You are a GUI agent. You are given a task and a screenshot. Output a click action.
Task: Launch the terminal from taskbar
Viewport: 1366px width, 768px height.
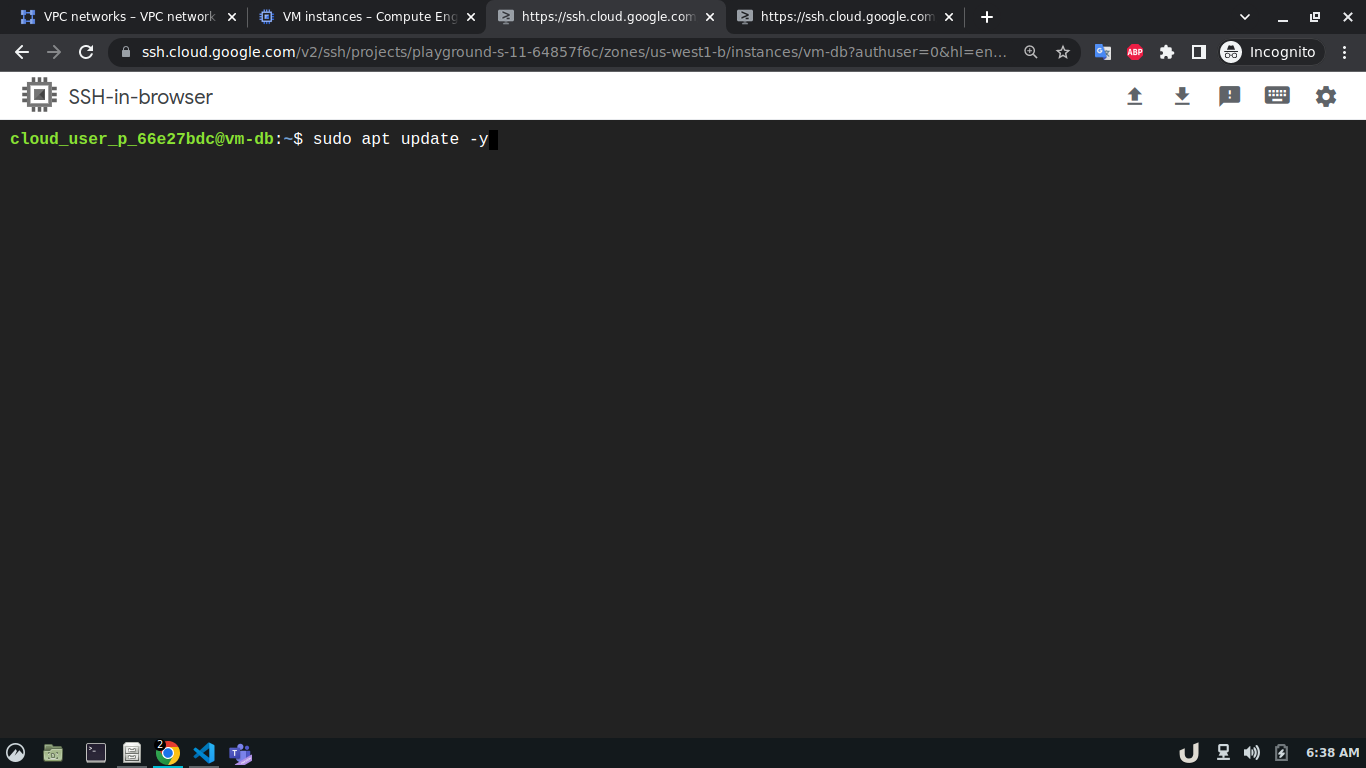(96, 753)
